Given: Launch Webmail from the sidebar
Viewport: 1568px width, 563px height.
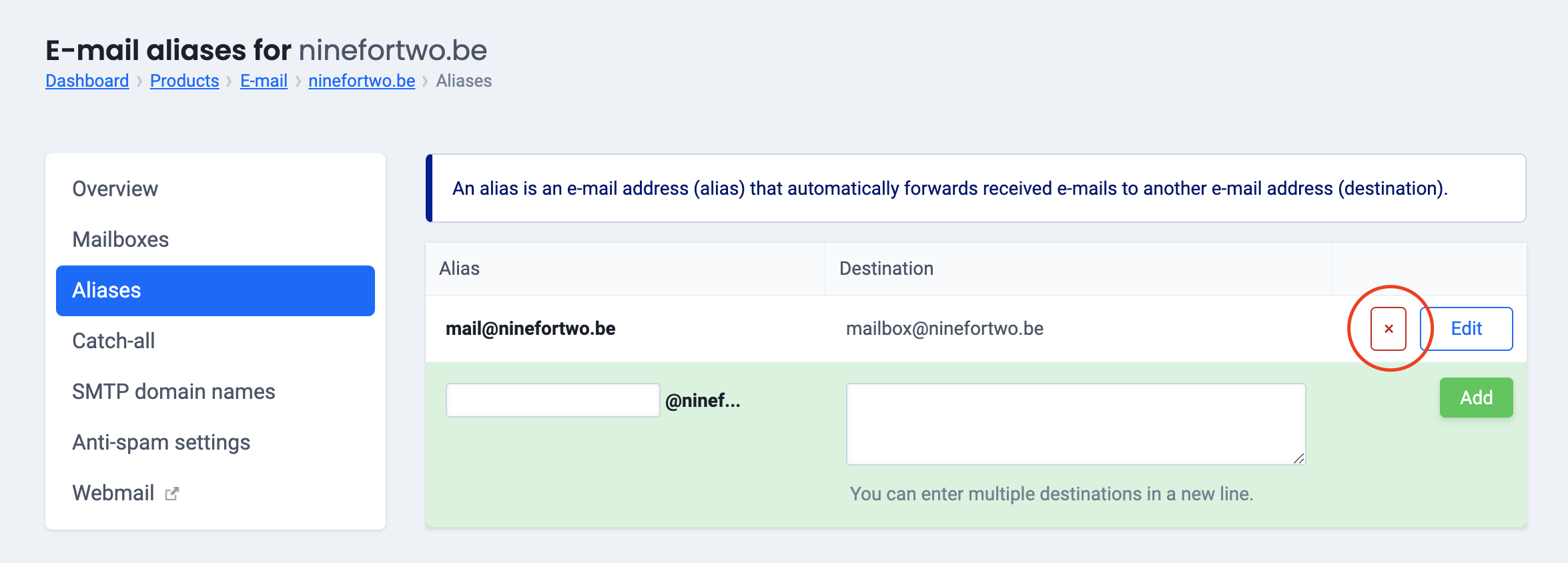Looking at the screenshot, I should click(113, 493).
